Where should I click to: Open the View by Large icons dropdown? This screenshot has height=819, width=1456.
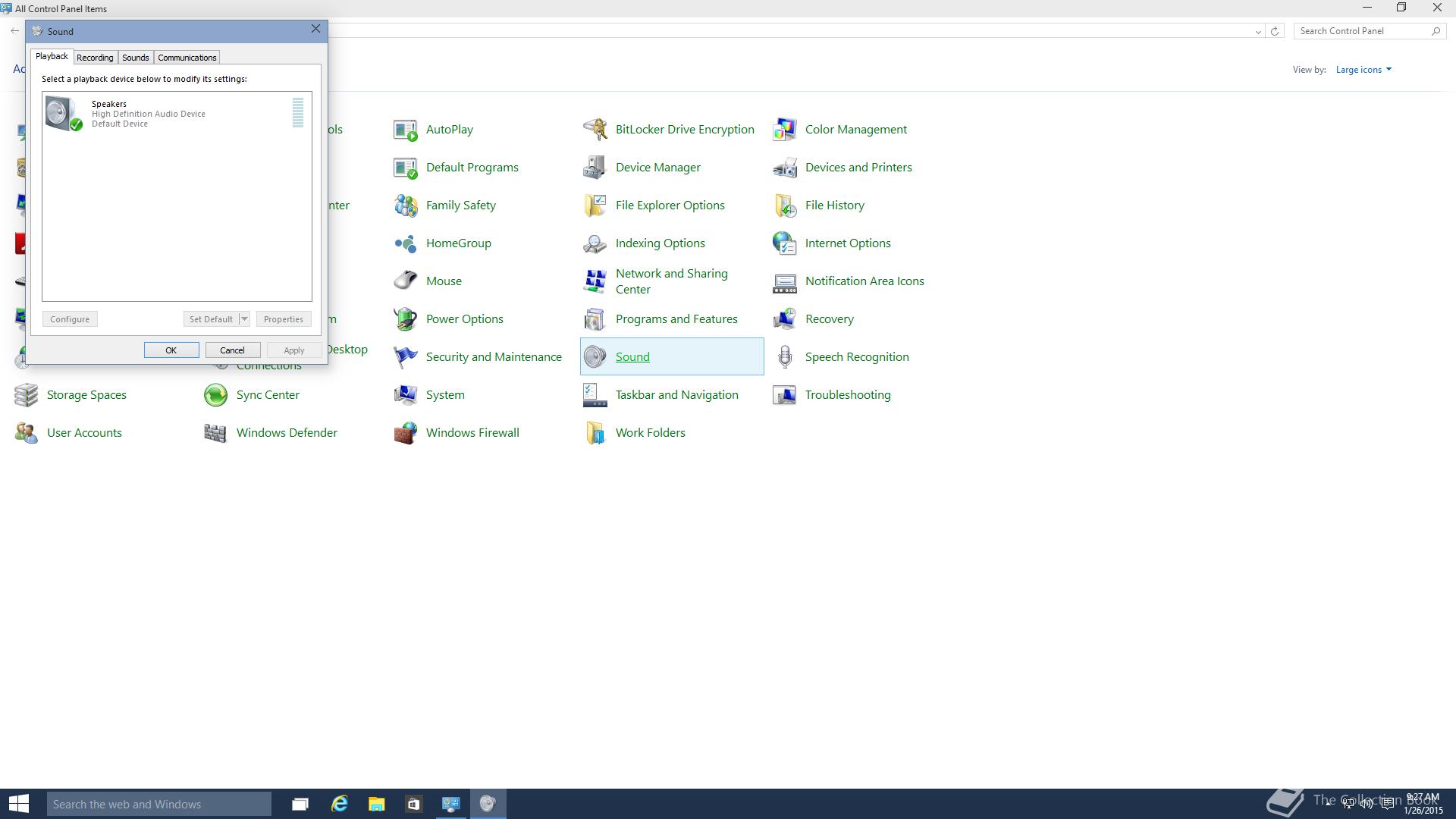[1363, 70]
